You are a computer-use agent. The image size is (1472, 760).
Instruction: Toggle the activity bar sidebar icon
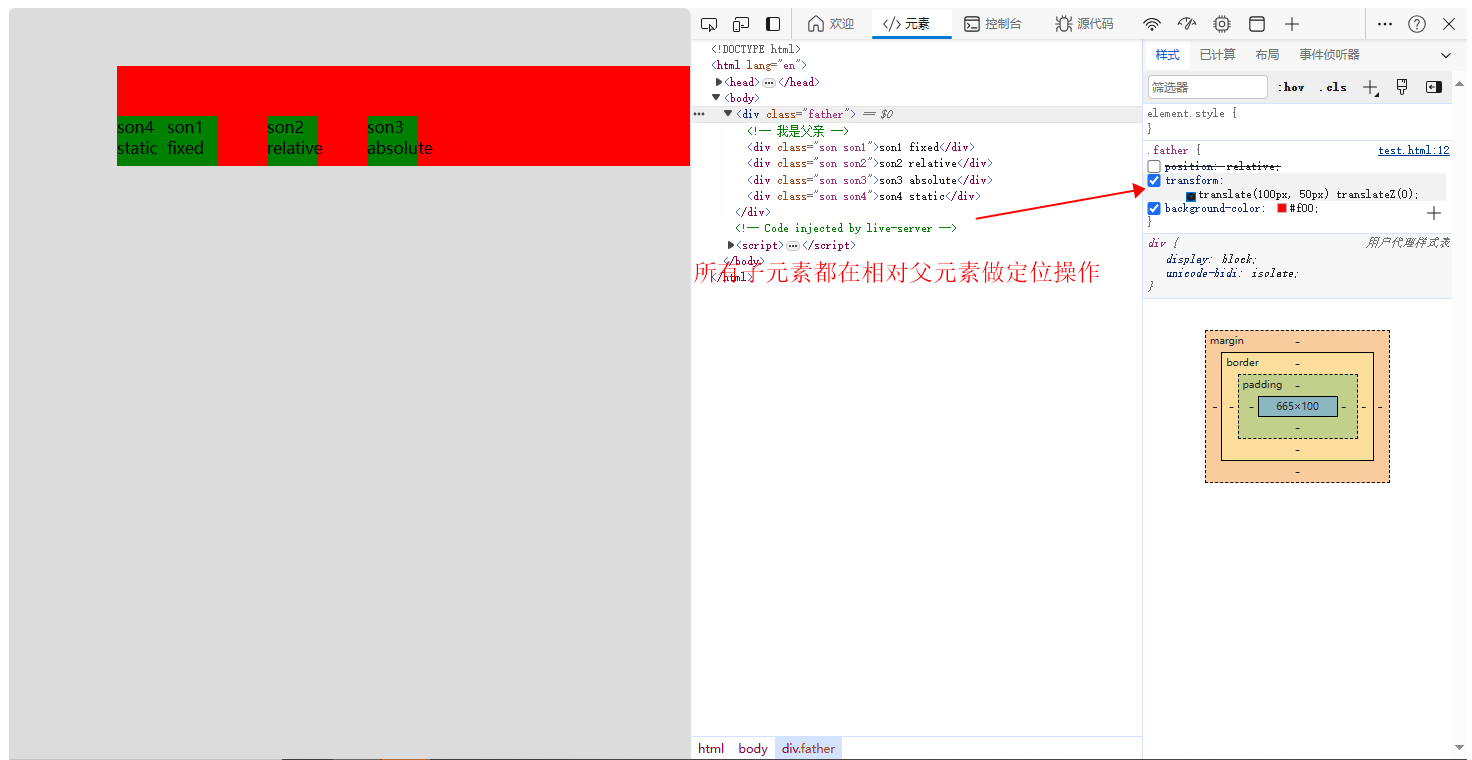click(773, 24)
